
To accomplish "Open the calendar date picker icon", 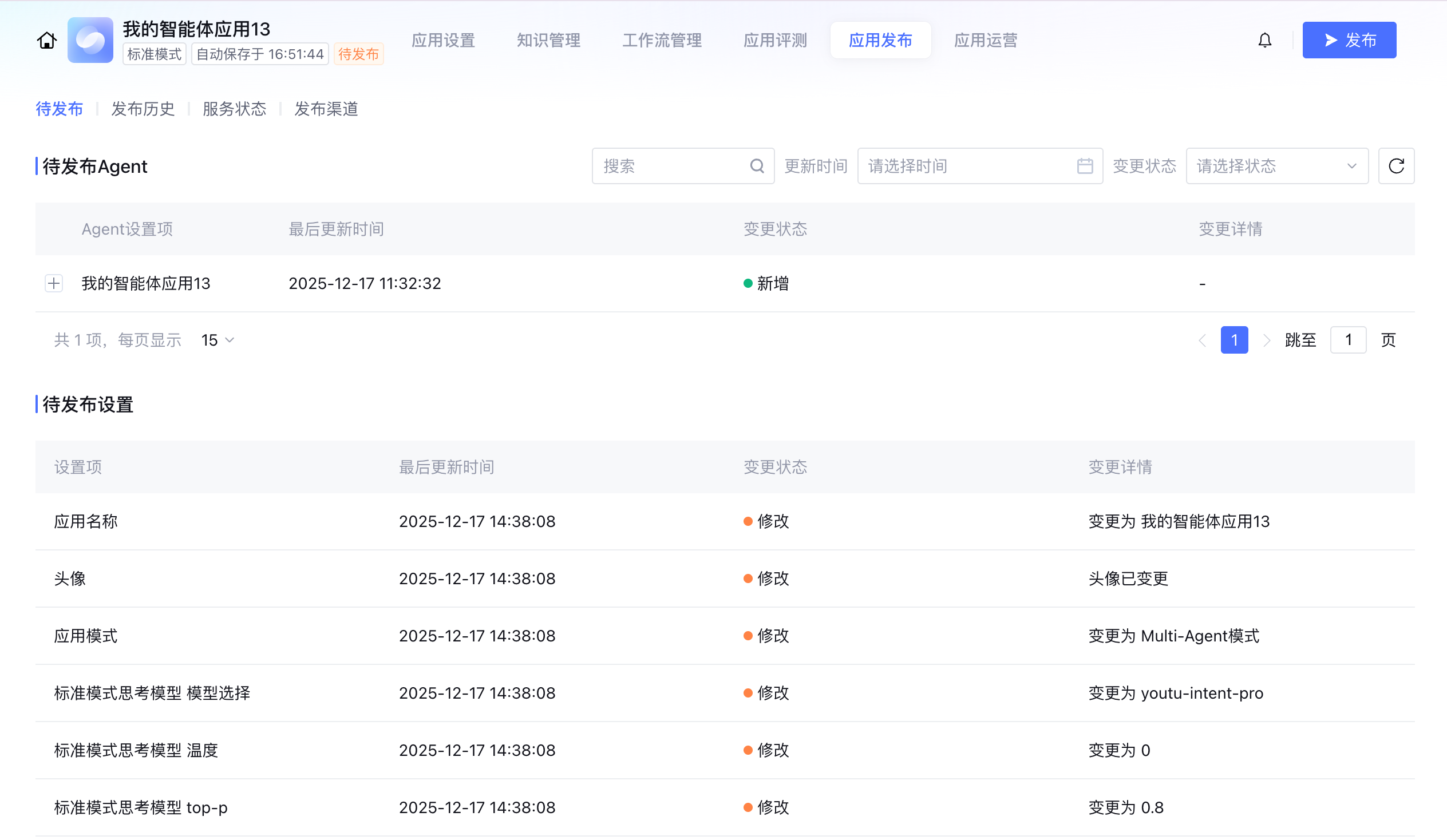I will tap(1085, 166).
